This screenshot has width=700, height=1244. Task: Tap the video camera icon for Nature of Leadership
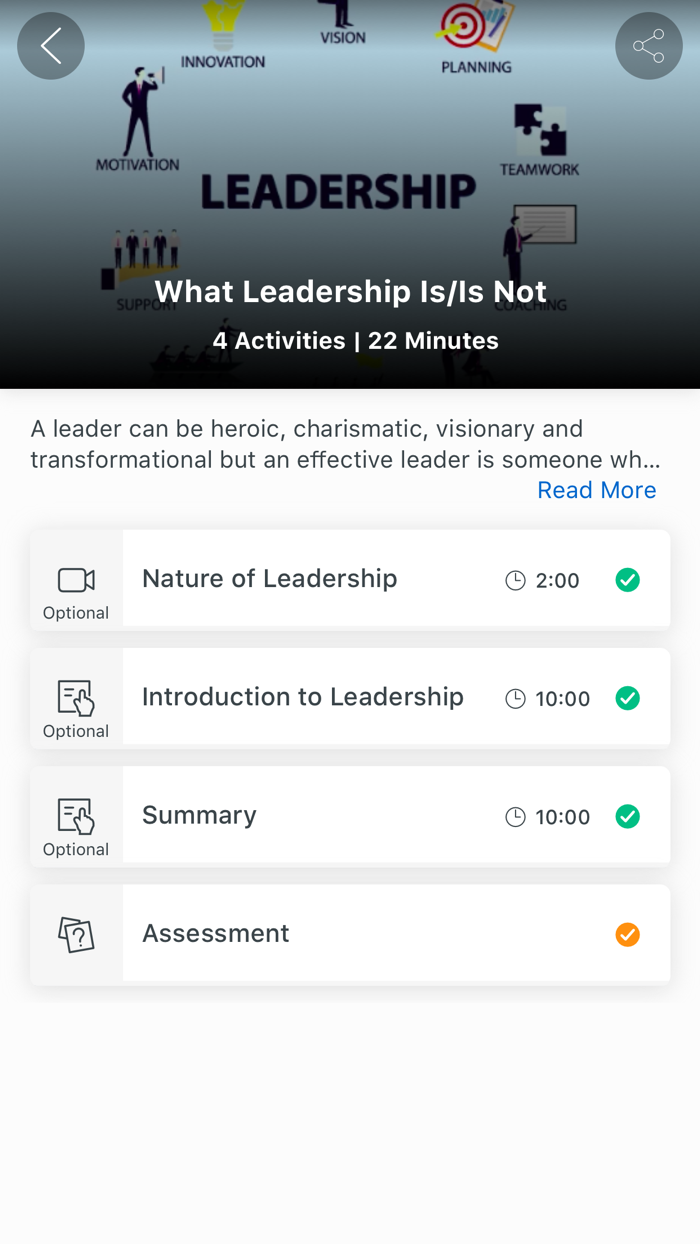click(76, 580)
